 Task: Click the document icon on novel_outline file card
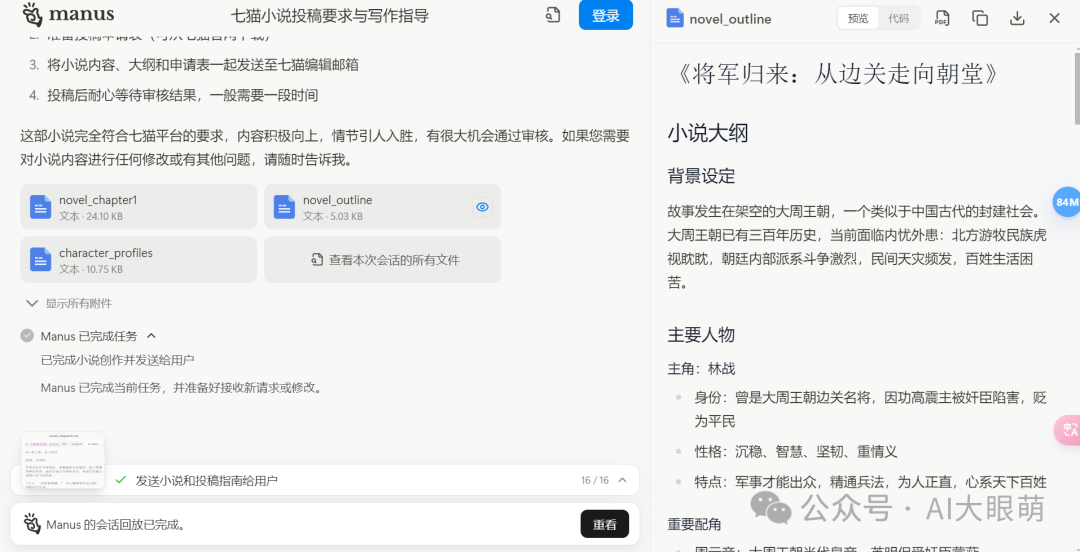pyautogui.click(x=284, y=207)
